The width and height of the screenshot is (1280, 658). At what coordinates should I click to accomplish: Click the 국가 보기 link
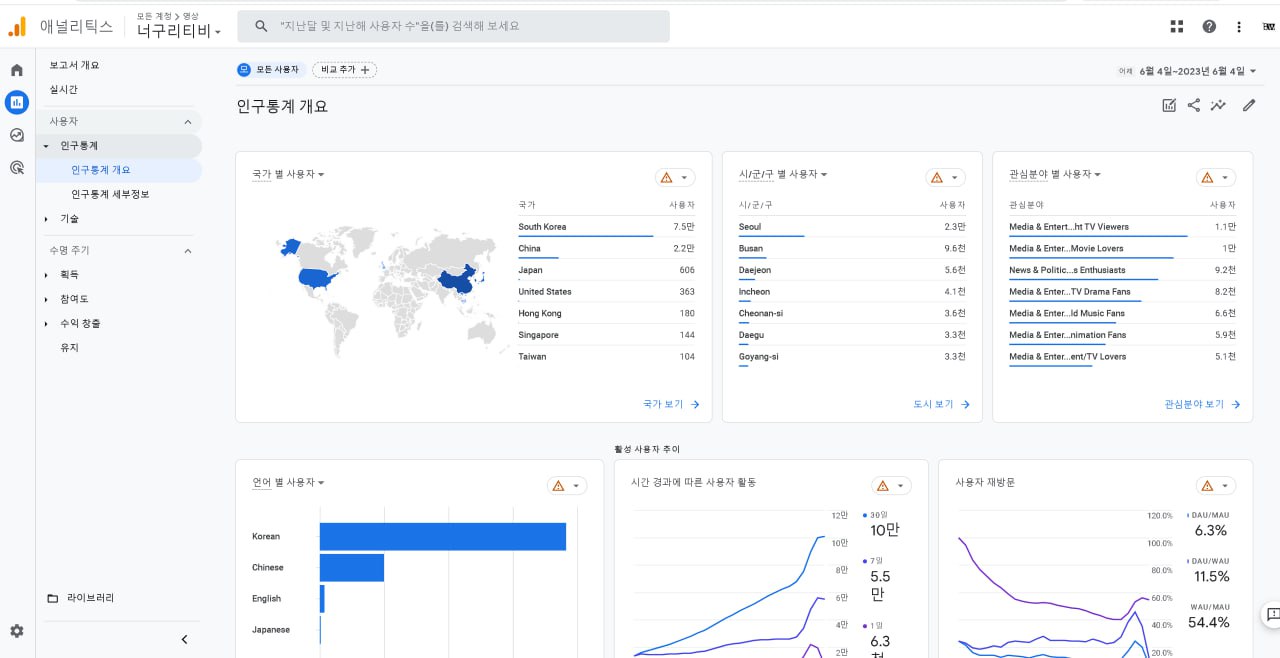(671, 404)
